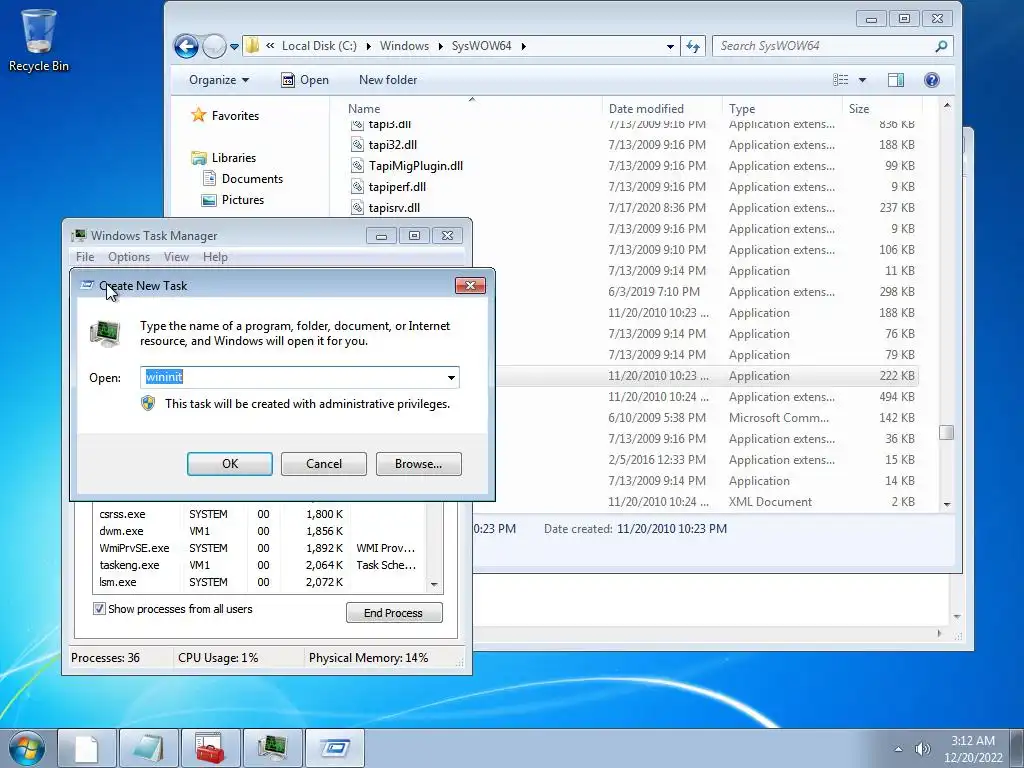
Task: Toggle Show processes from all users
Action: pyautogui.click(x=99, y=609)
